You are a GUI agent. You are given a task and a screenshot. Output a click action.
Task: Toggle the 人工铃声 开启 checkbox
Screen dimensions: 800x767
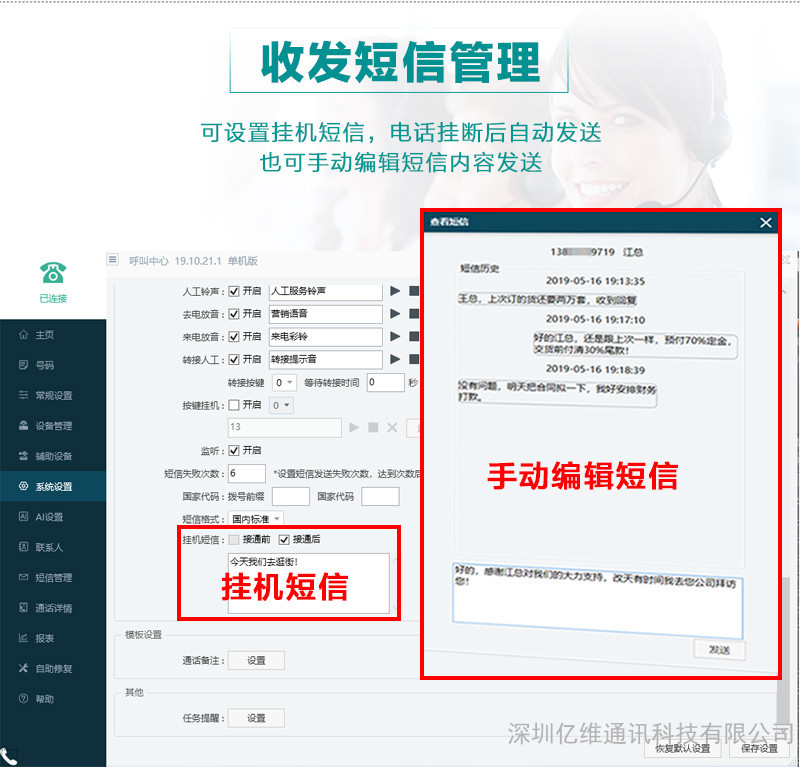(x=234, y=291)
